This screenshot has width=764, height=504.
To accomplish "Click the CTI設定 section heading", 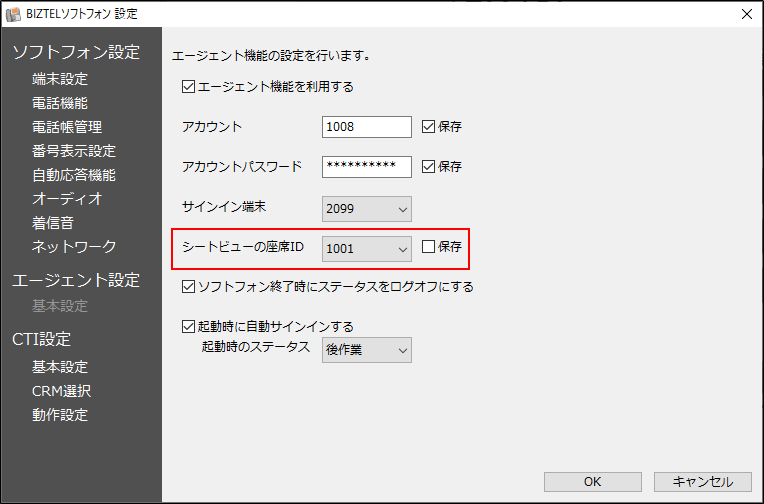I will [42, 339].
